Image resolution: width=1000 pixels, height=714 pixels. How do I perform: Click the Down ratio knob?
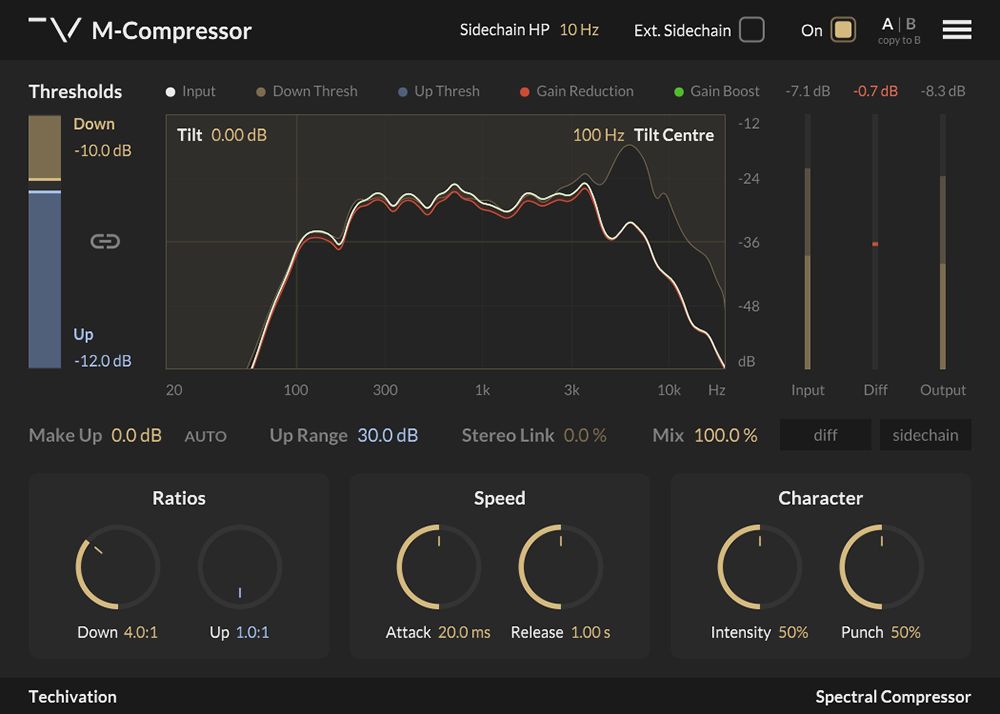click(x=117, y=567)
